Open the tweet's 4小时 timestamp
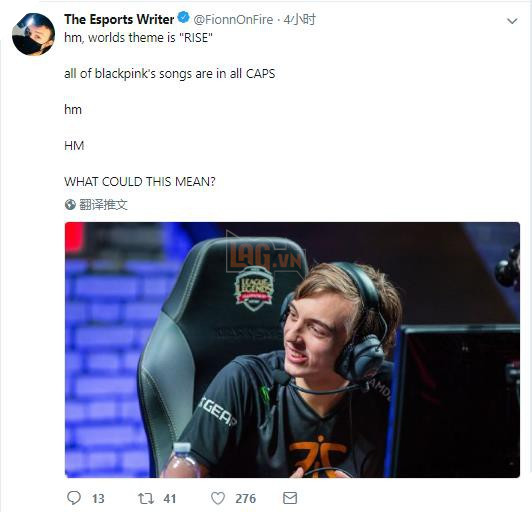 pyautogui.click(x=300, y=20)
